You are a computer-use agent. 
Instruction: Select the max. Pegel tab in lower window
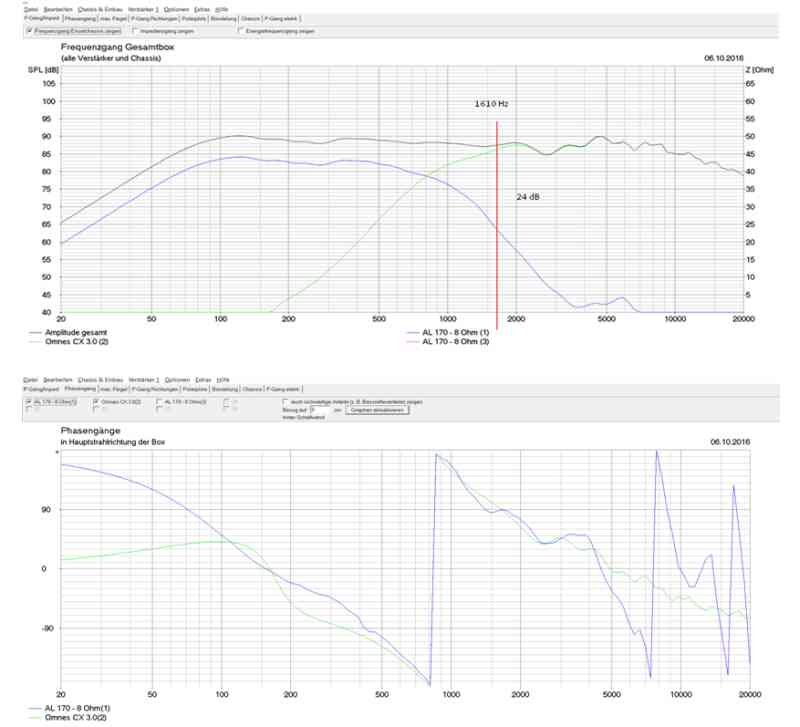(113, 389)
